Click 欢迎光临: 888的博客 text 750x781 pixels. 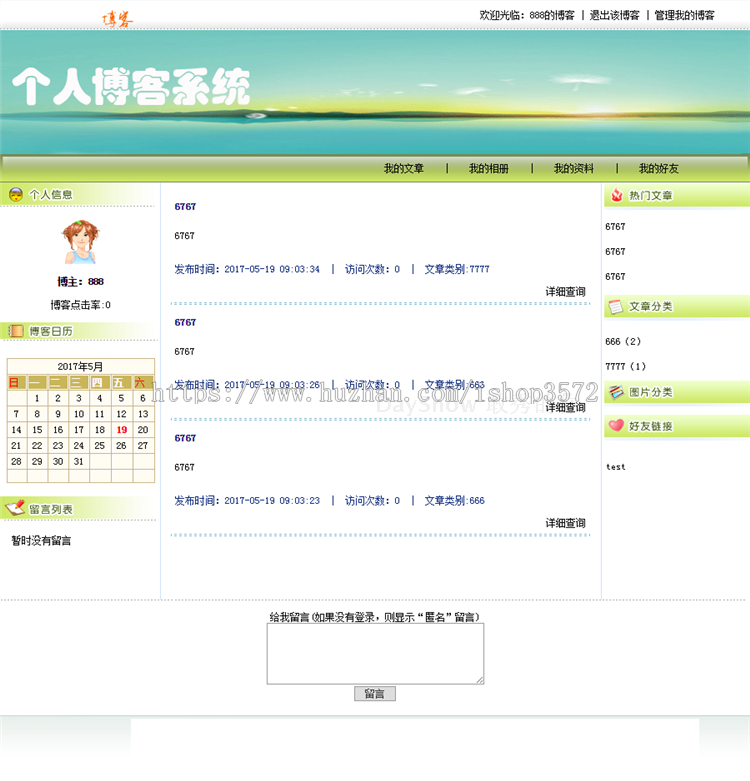527,15
